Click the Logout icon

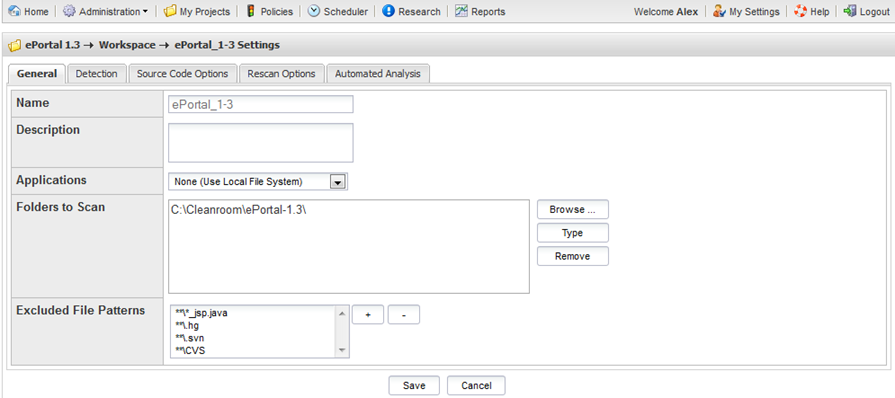(x=850, y=11)
